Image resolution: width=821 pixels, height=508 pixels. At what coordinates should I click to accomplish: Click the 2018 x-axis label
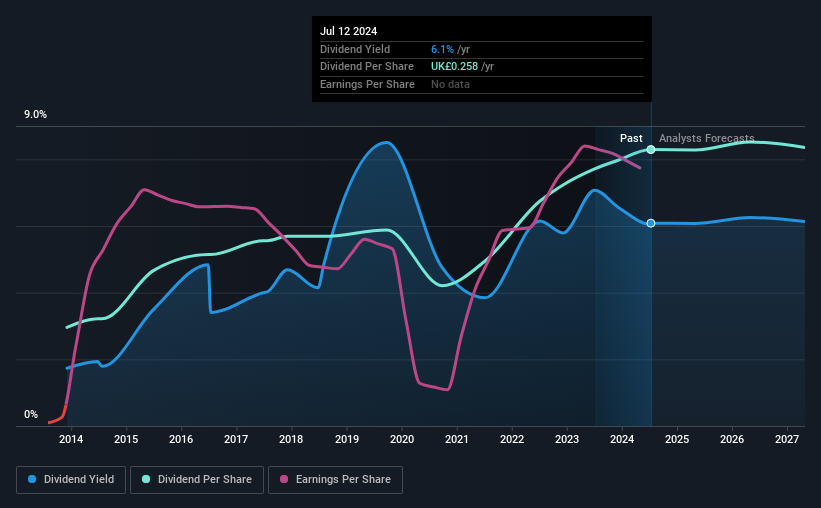(291, 439)
